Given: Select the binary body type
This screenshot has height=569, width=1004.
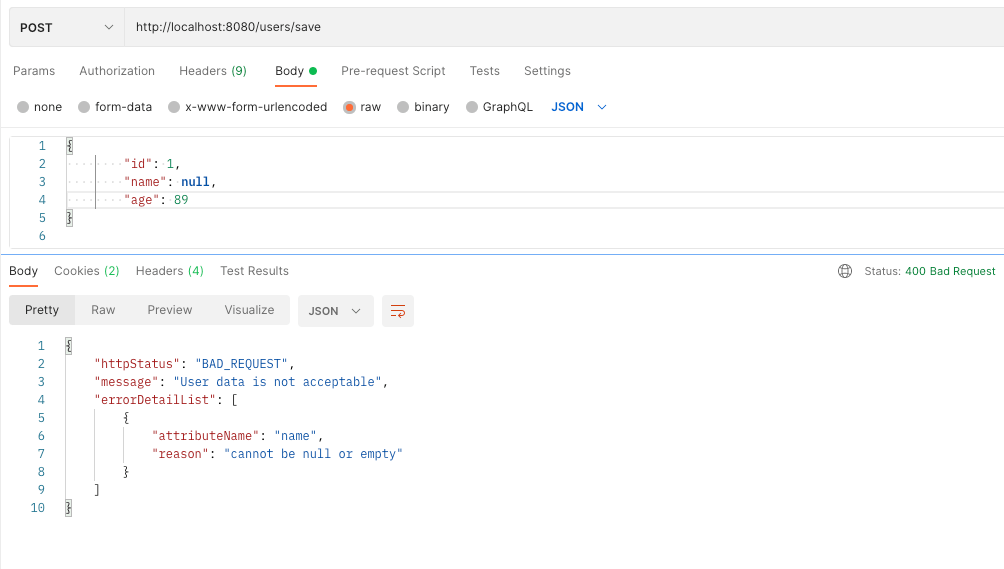Looking at the screenshot, I should tap(423, 107).
